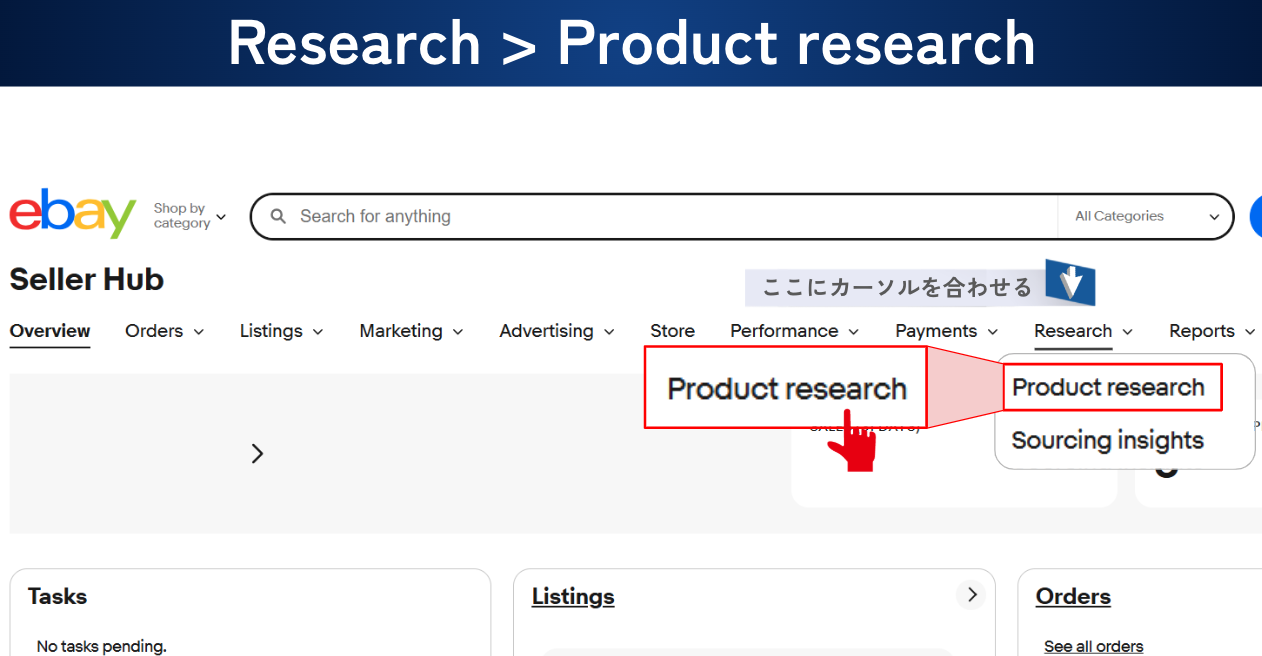Select the Overview tab
This screenshot has height=656, width=1262.
[50, 331]
